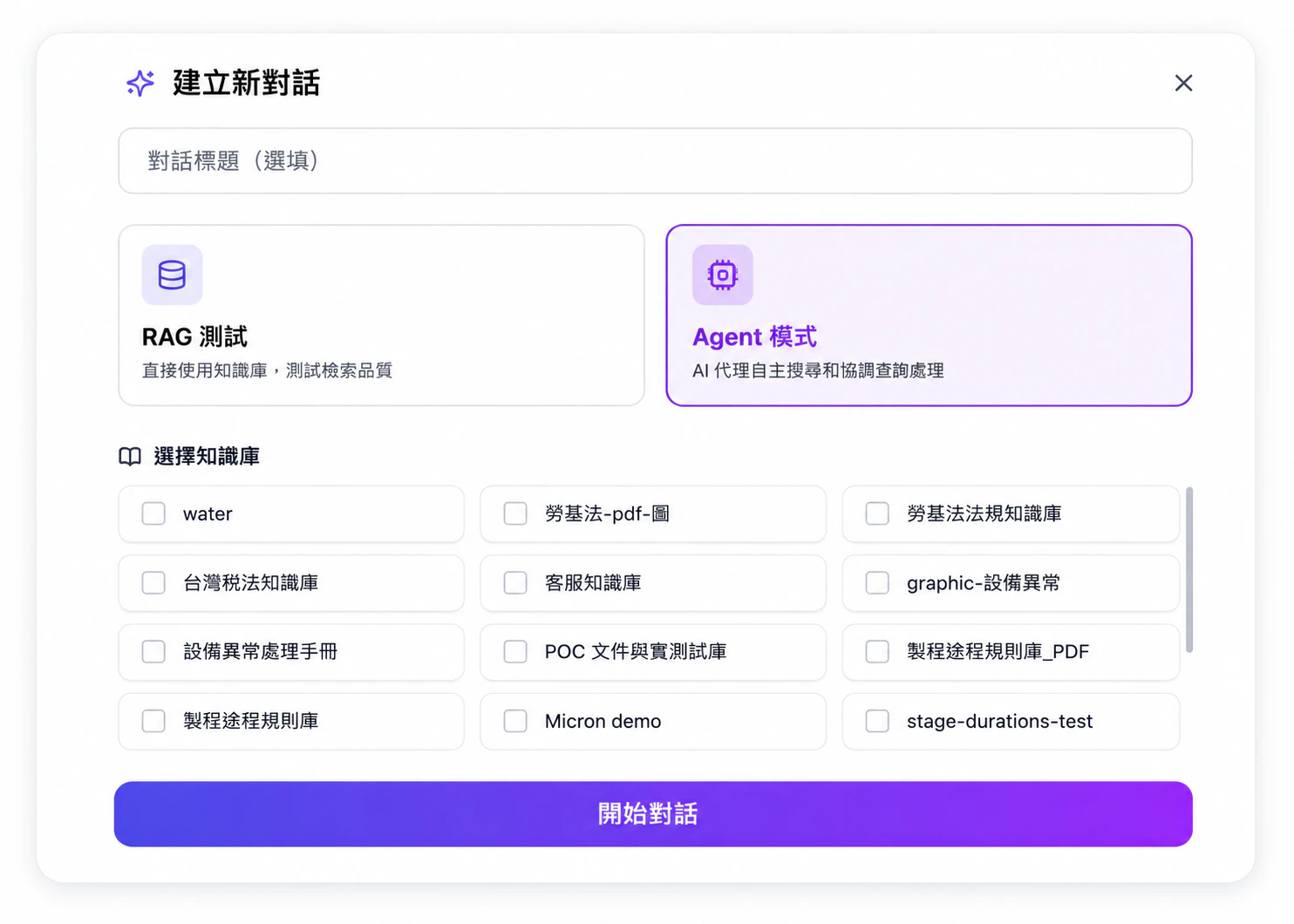Check the 台灣稅法知識庫 checkbox

[153, 582]
